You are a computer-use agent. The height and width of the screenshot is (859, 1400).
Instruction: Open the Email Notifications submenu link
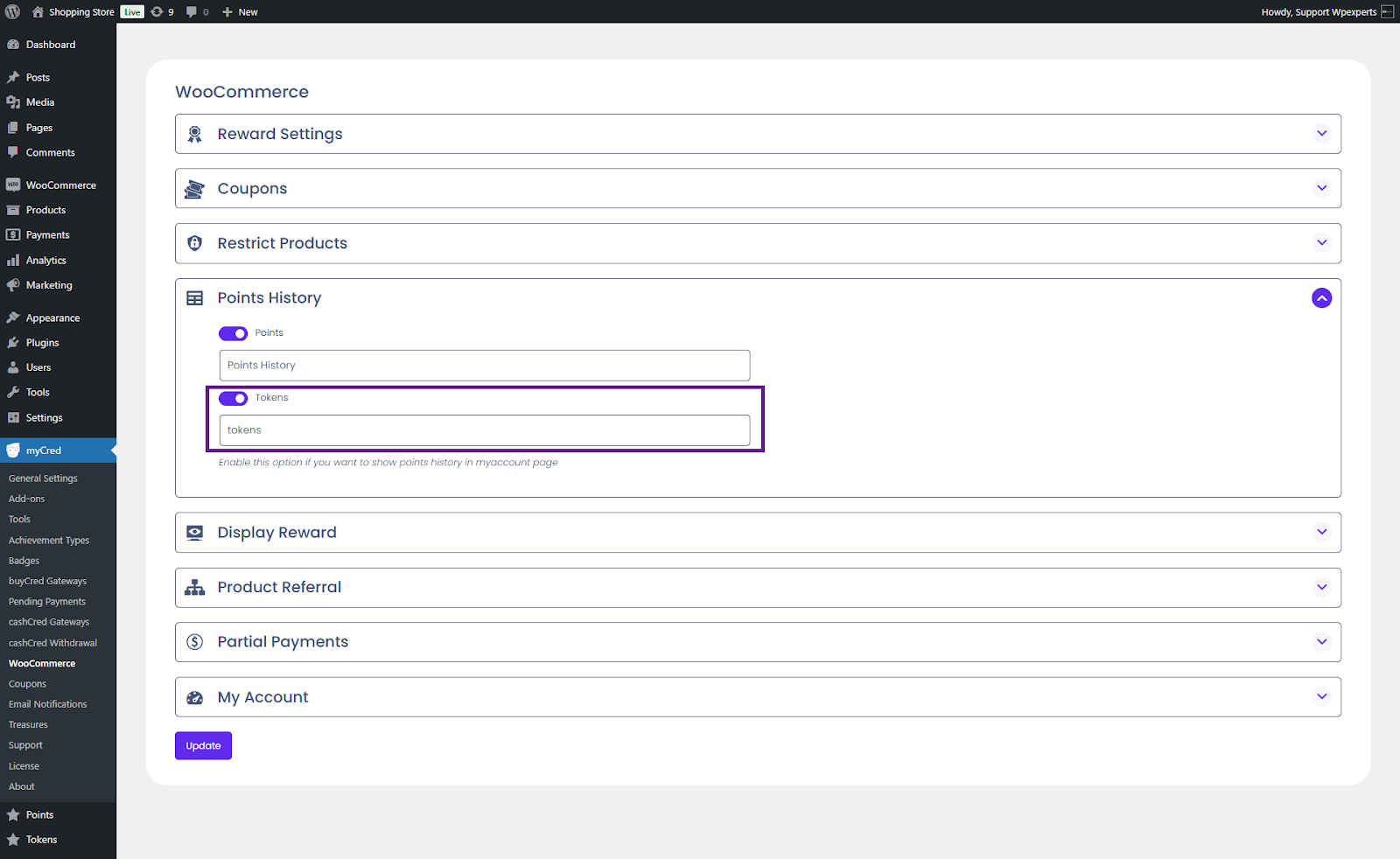47,704
